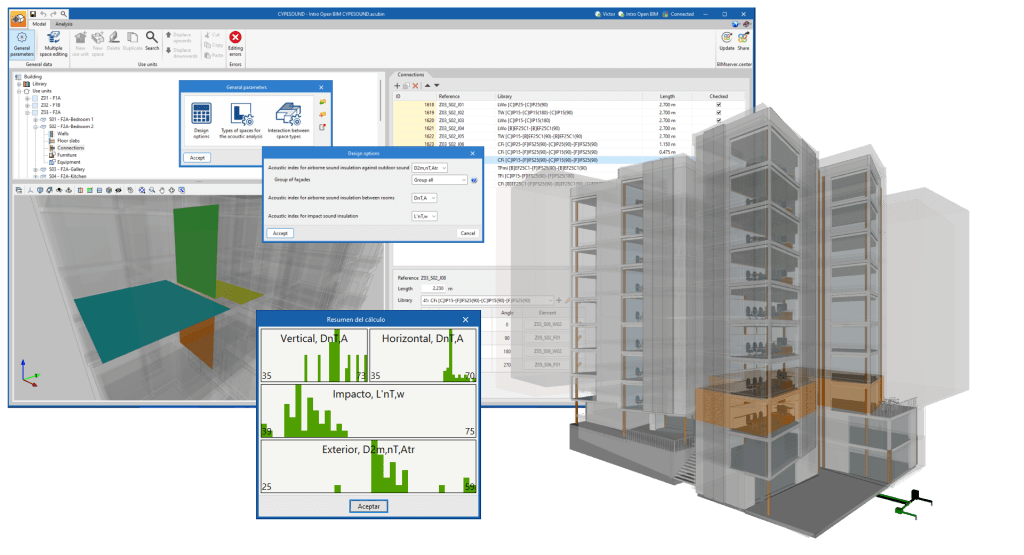
Task: Open the connection Library dropdown
Action: pos(488,300)
